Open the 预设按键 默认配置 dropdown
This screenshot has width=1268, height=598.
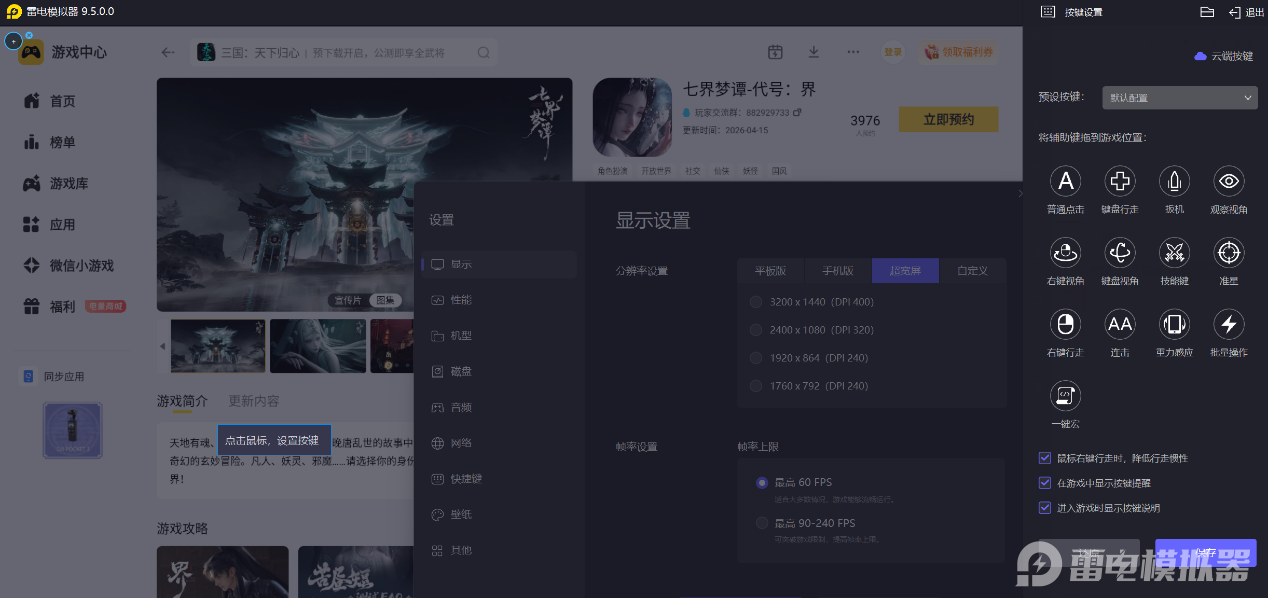coord(1179,98)
